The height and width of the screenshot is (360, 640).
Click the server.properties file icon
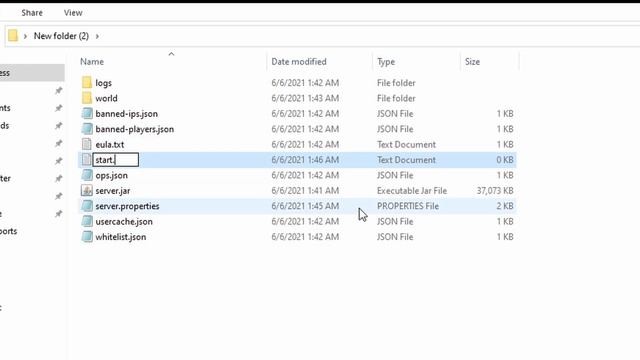87,206
